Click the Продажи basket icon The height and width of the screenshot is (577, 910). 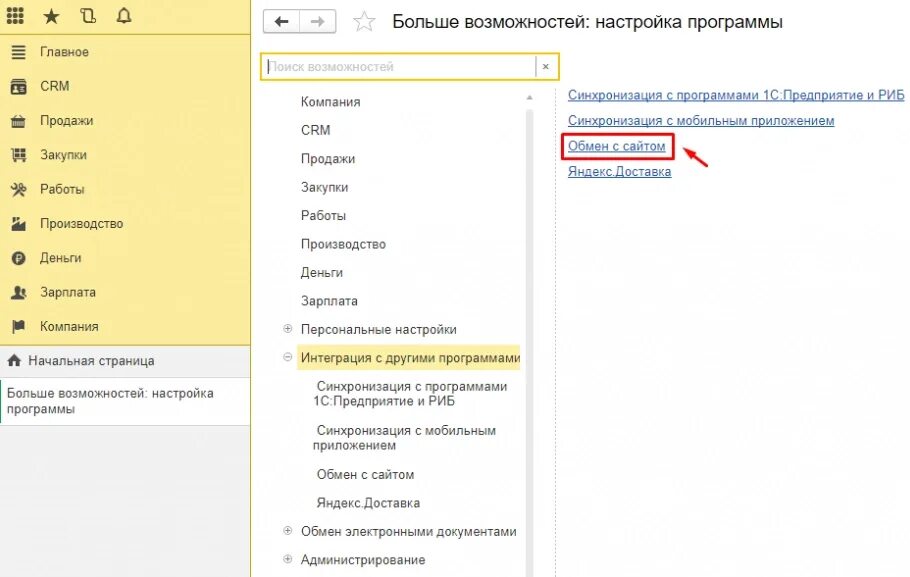pos(19,121)
